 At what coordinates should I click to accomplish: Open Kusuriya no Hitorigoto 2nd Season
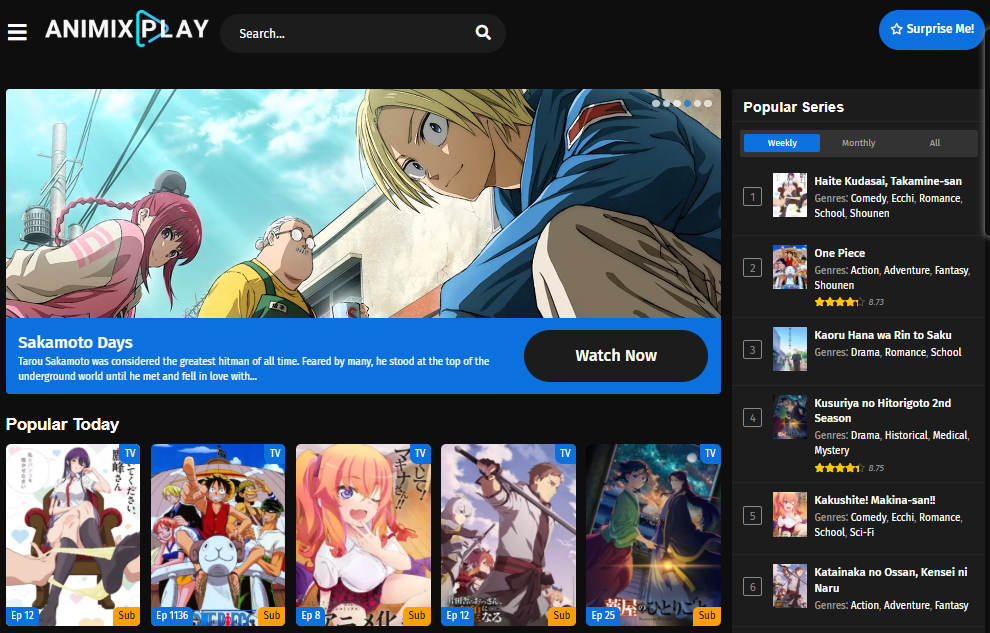(x=882, y=411)
